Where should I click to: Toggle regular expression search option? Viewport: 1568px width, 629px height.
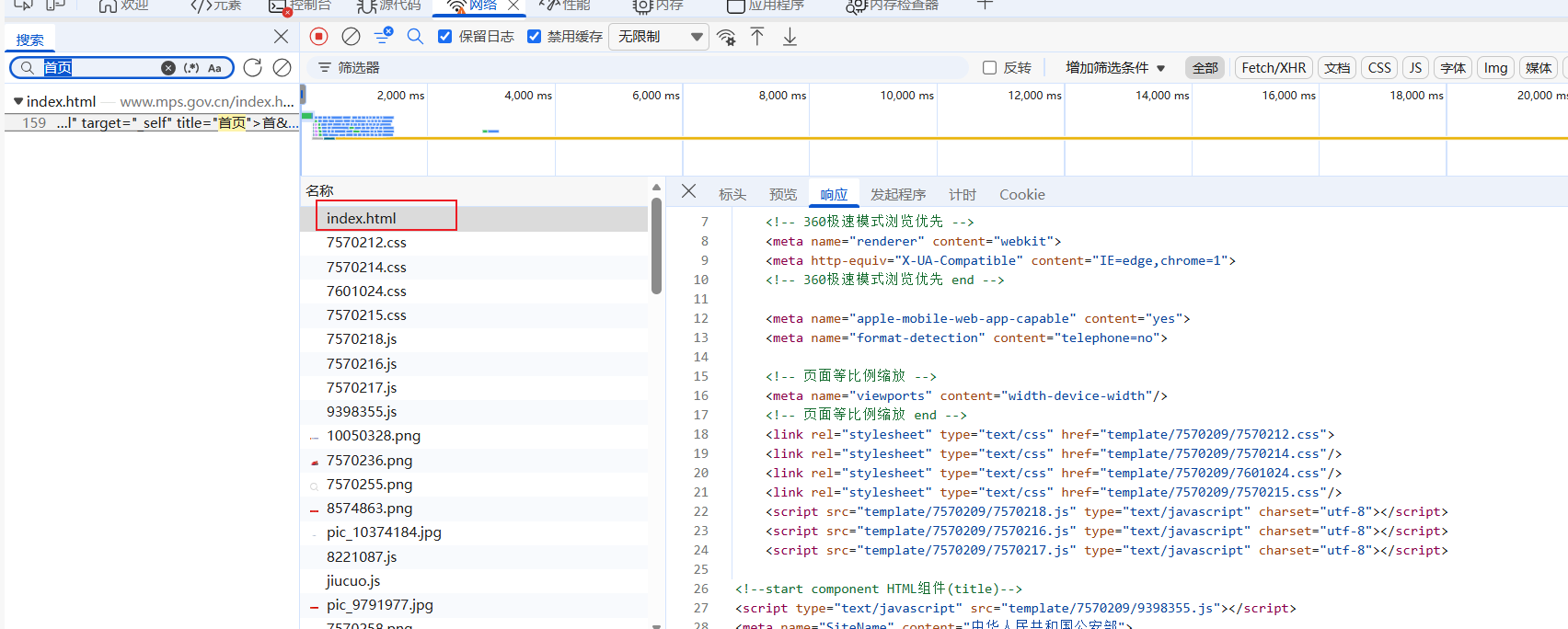(191, 68)
